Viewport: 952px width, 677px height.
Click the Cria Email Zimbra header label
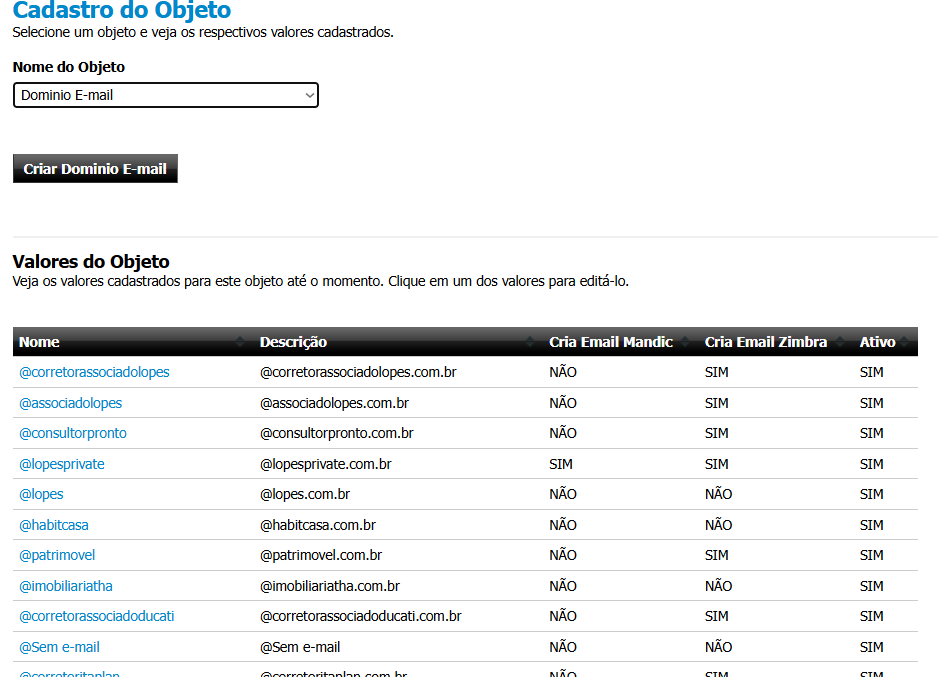[765, 342]
